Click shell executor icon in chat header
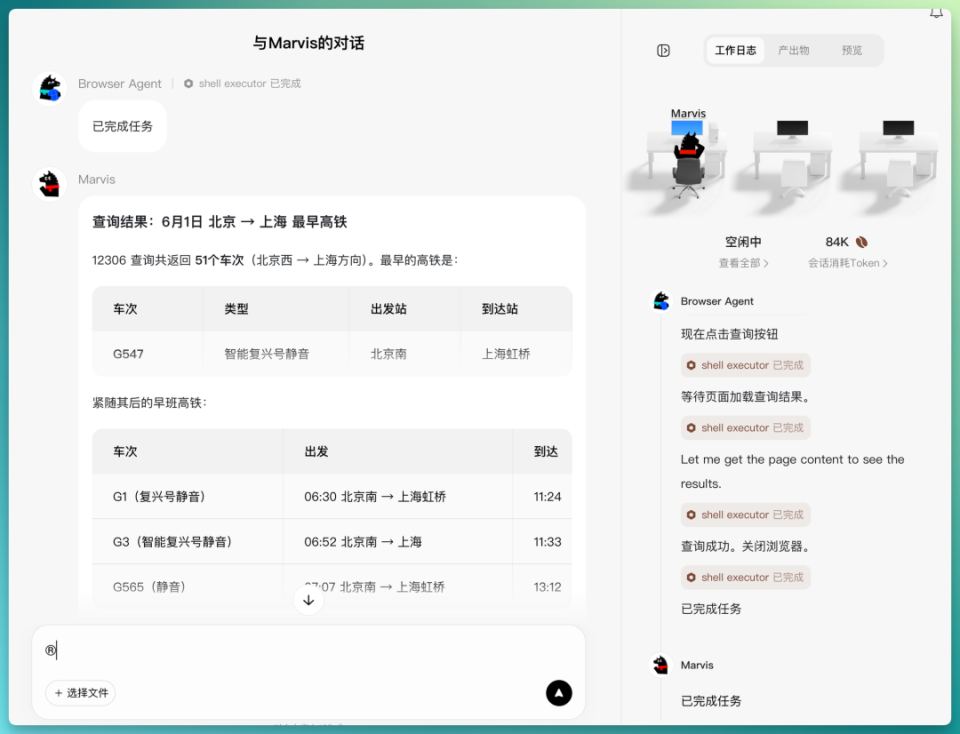This screenshot has width=960, height=734. click(189, 83)
